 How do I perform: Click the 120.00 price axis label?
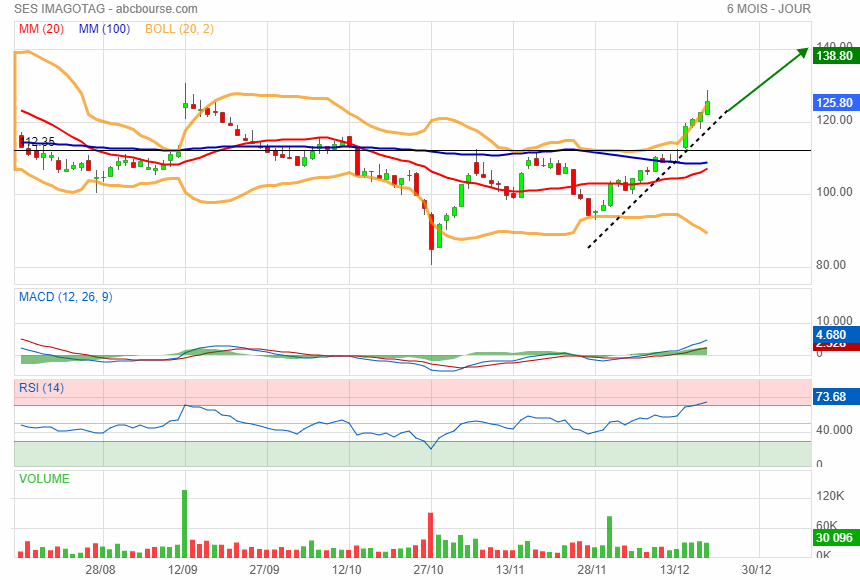tap(834, 120)
